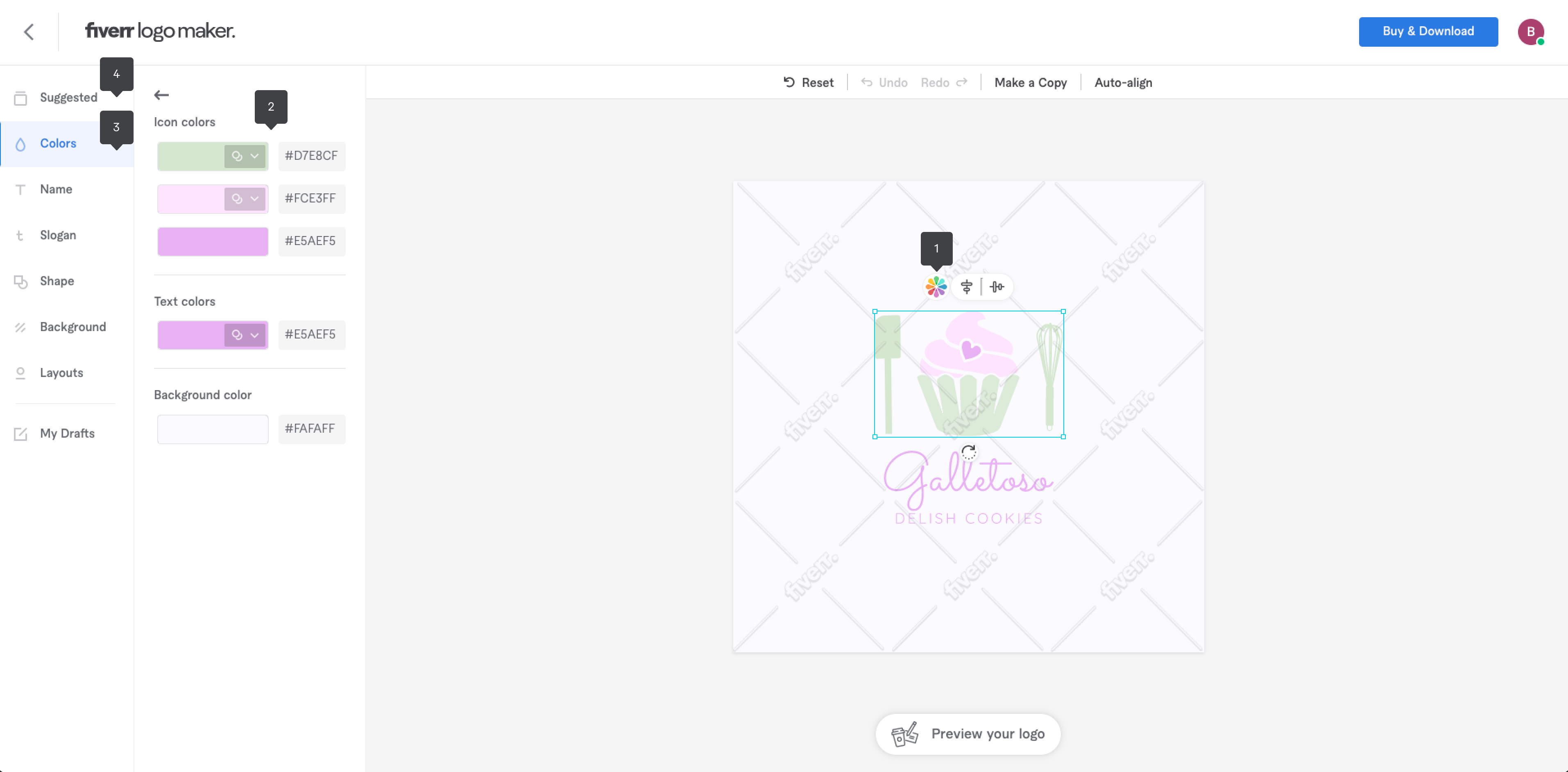Expand the green icon color dropdown chevron
The width and height of the screenshot is (1568, 772).
(254, 156)
